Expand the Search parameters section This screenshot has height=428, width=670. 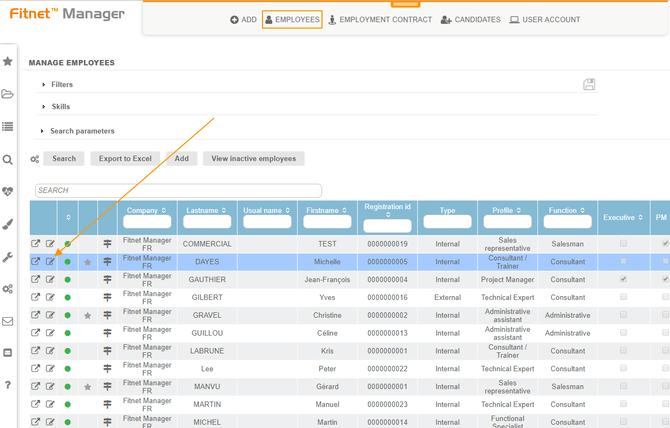82,131
